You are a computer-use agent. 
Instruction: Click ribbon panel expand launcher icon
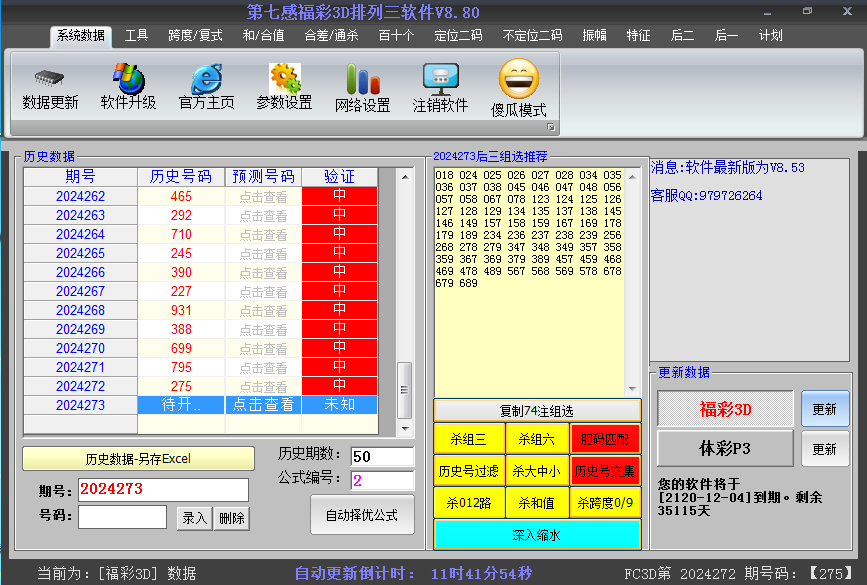(550, 128)
